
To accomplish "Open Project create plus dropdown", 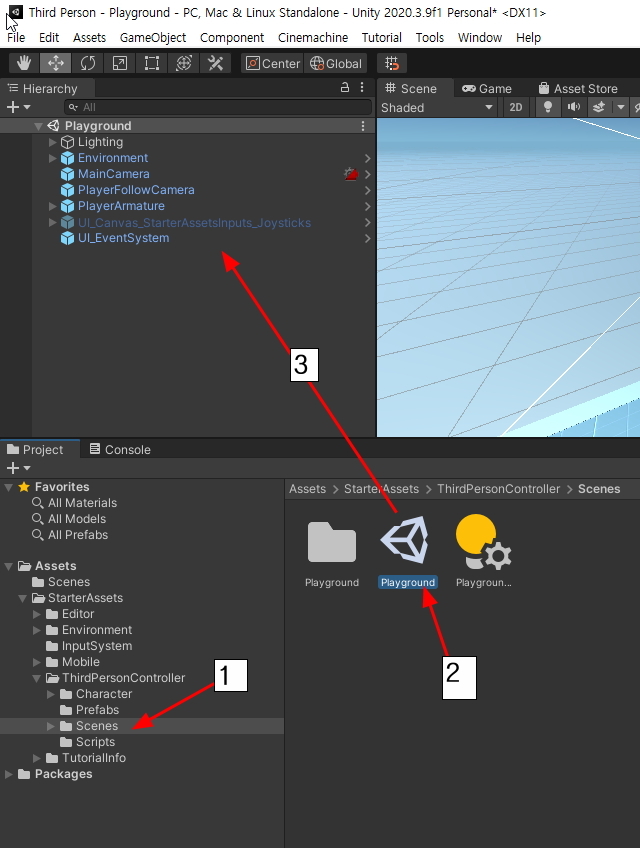I will pyautogui.click(x=18, y=468).
